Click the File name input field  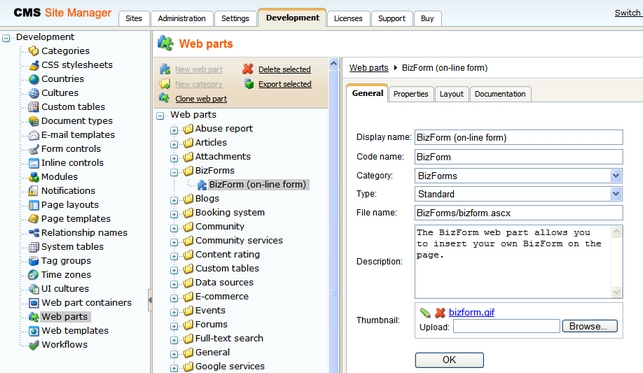point(519,213)
